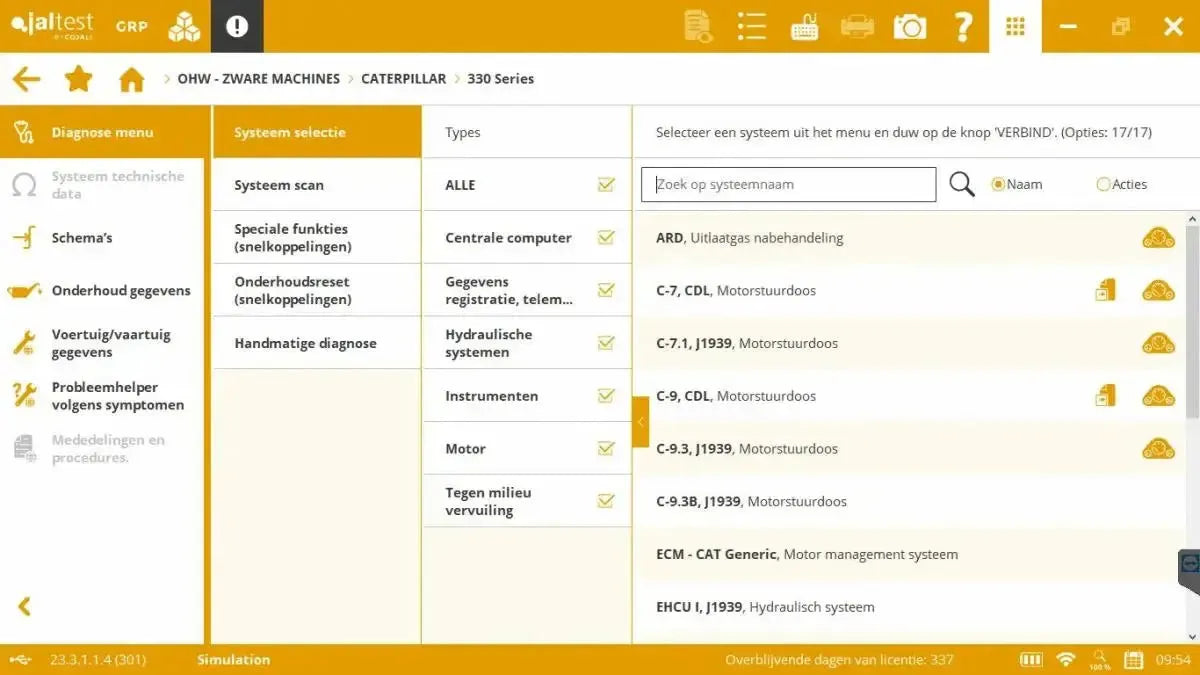Open the Diagnose menu
Viewport: 1200px width, 675px height.
[x=103, y=131]
